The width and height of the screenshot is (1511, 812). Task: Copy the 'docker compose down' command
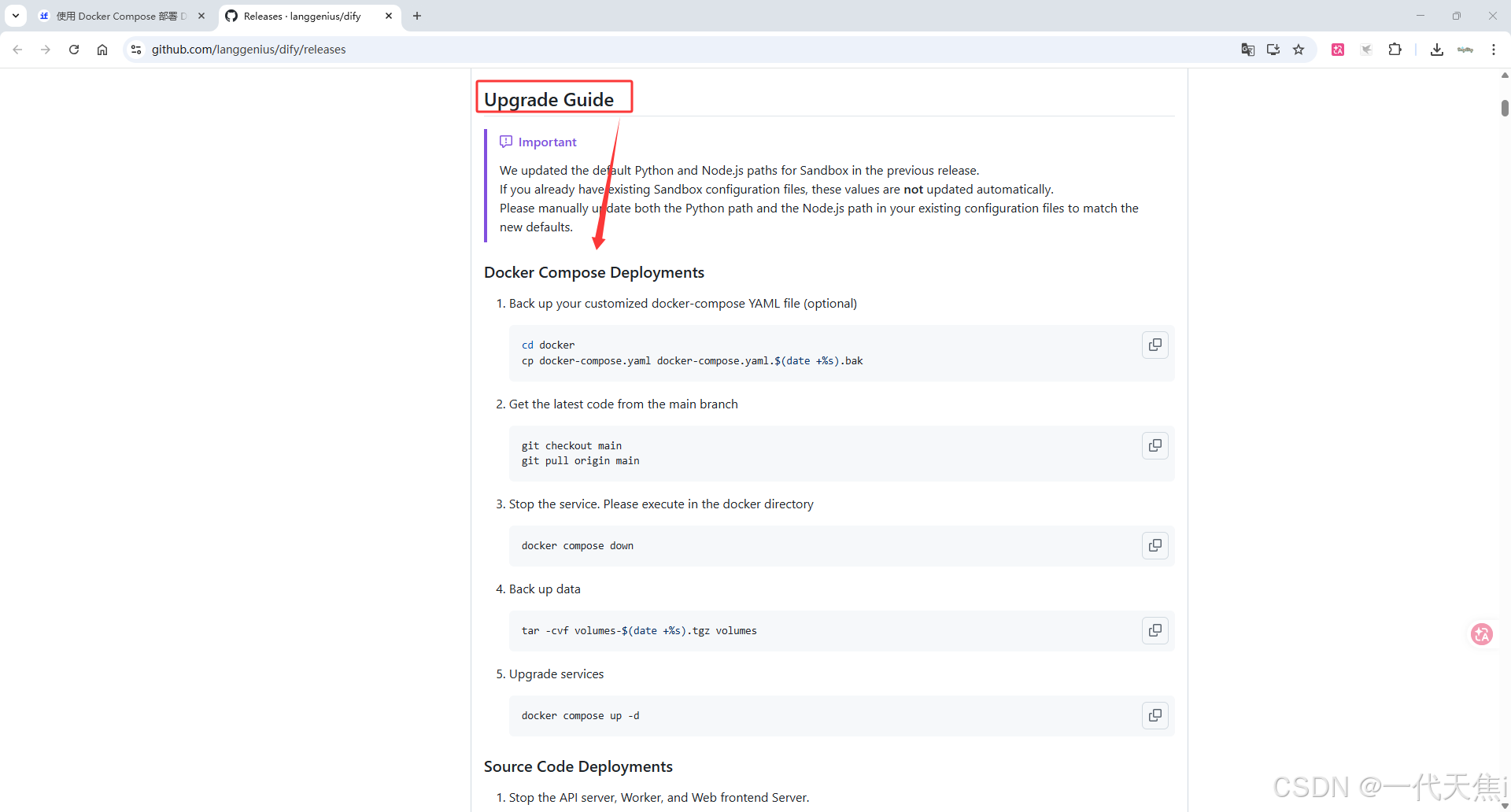(1155, 545)
